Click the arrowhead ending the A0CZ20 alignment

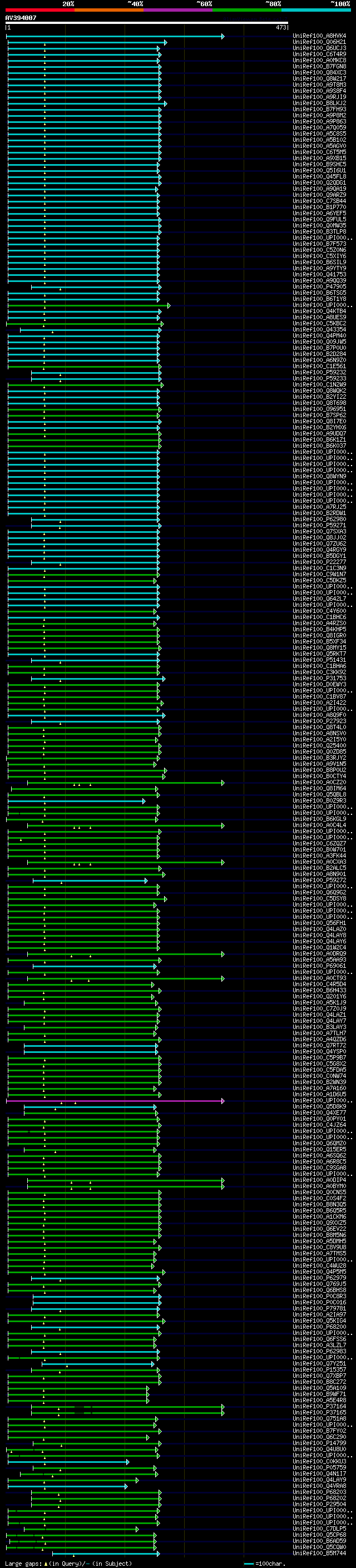[222, 783]
